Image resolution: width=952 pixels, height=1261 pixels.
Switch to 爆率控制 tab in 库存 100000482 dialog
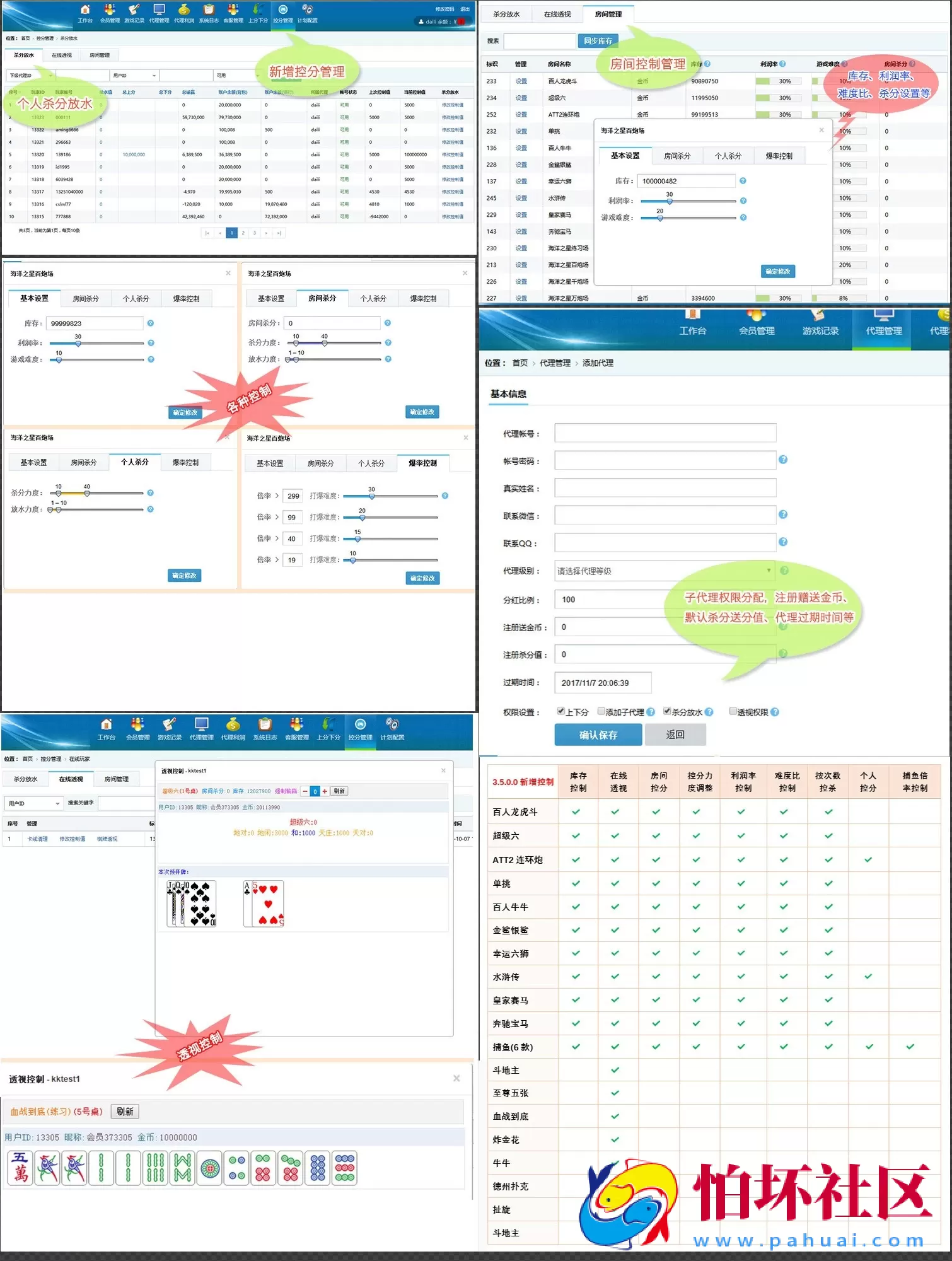coord(779,156)
